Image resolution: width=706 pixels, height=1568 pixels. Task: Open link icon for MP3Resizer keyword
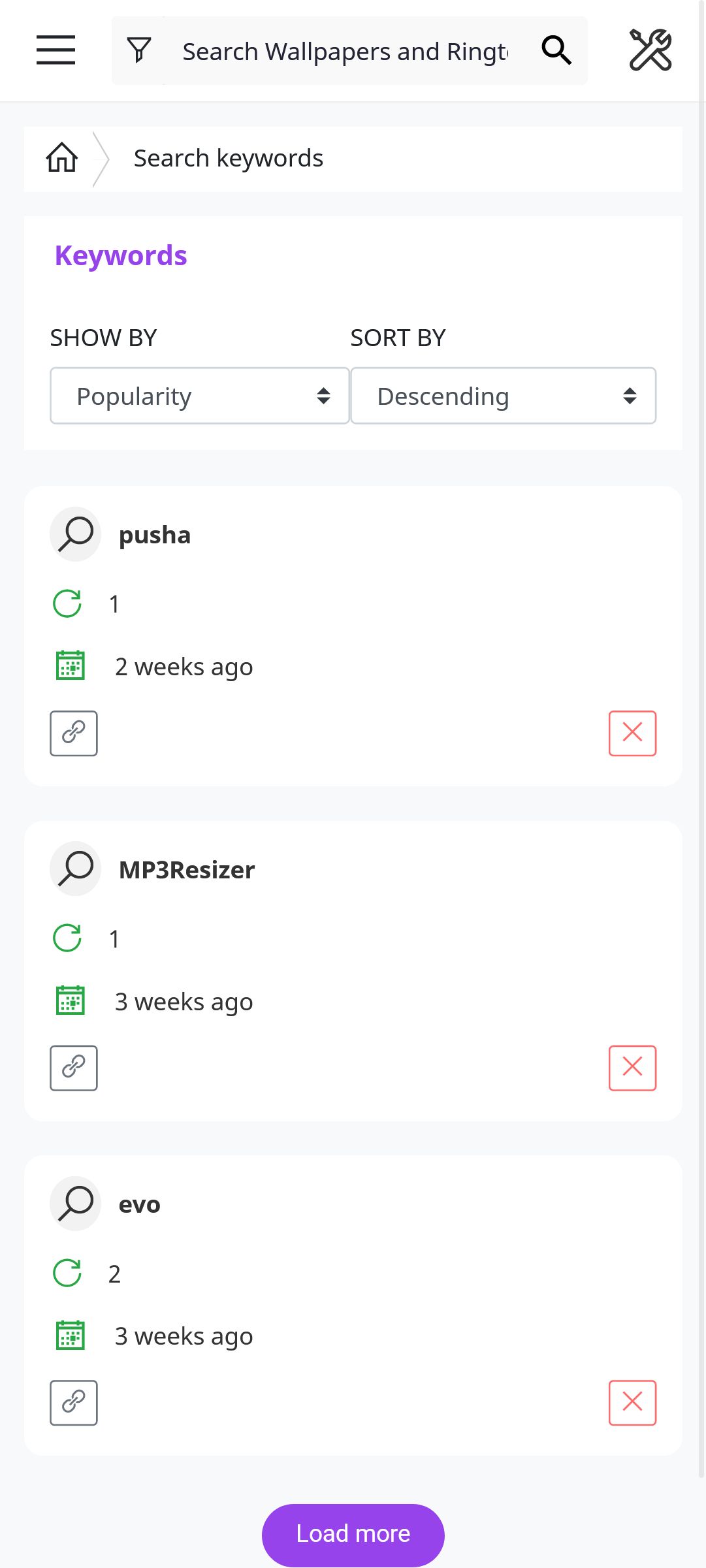(x=74, y=1068)
